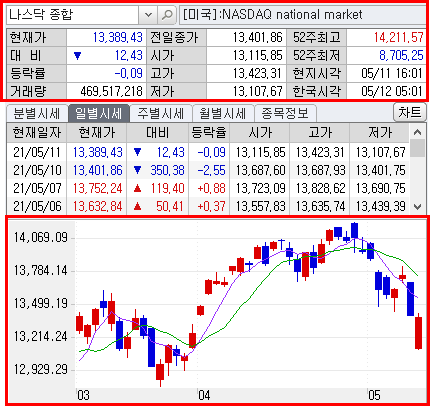This screenshot has width=430, height=406.
Task: Click the 차트 button
Action: [410, 112]
